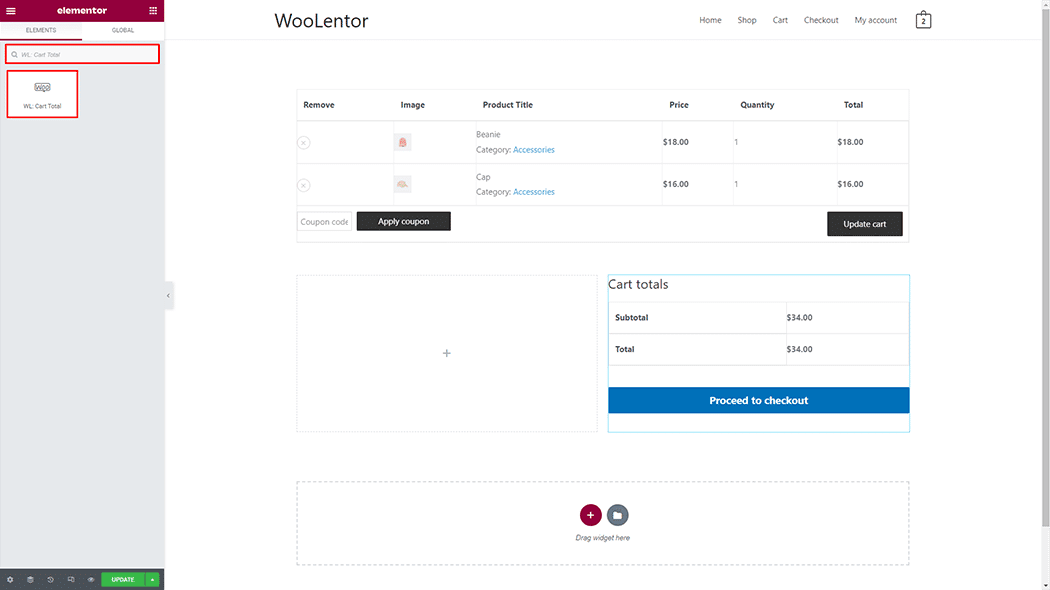
Task: Remove the Beanie product from cart
Action: pos(303,142)
